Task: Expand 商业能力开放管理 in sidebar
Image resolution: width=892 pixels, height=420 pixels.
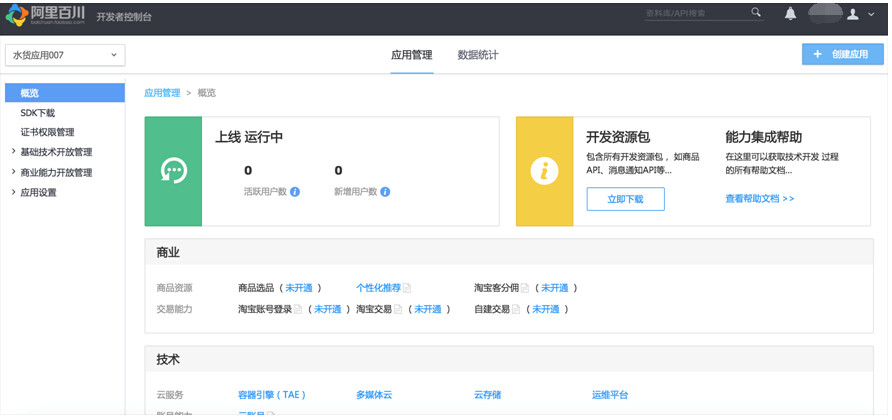Action: (x=13, y=172)
